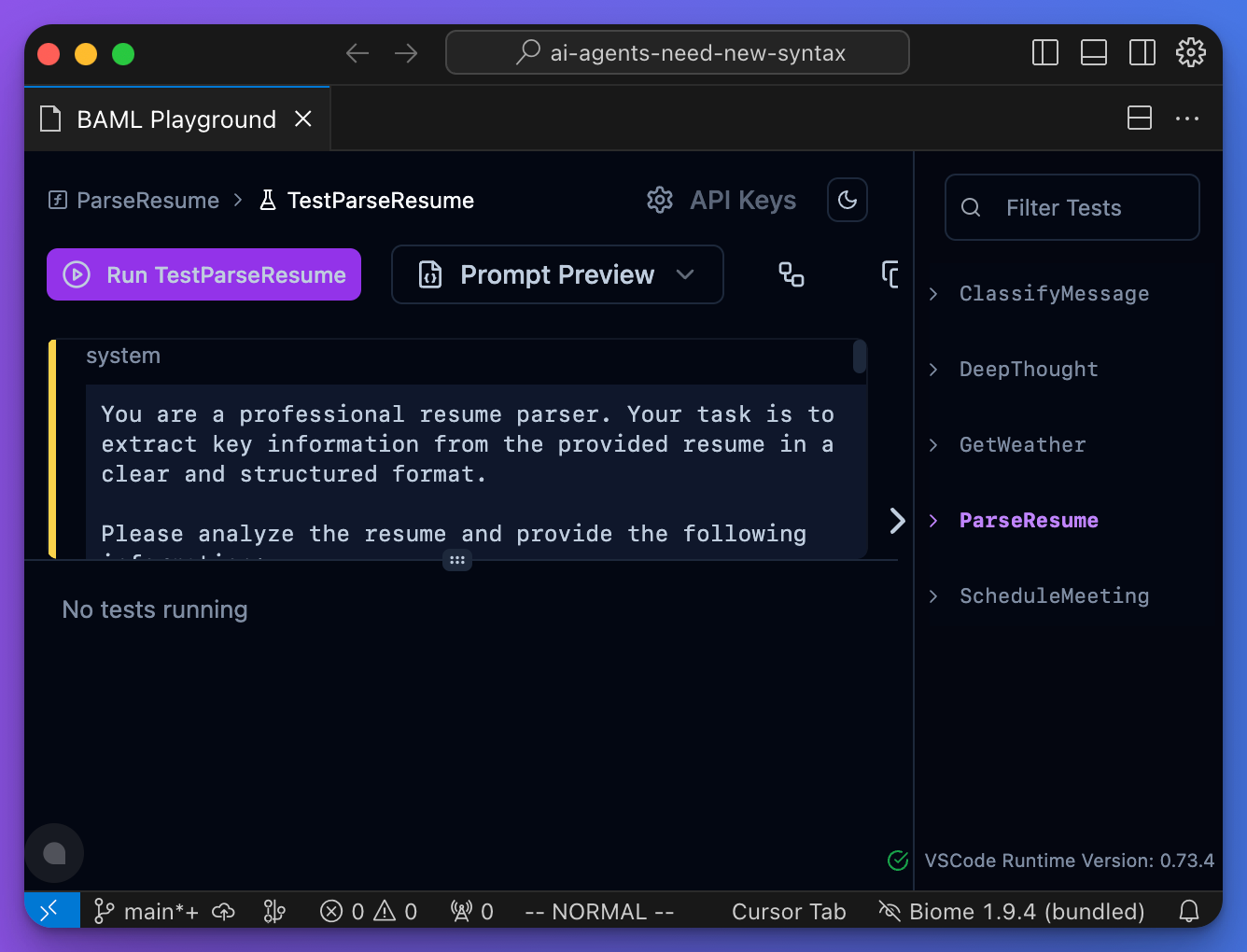
Task: Toggle the bottom panel visibility
Action: point(1093,52)
